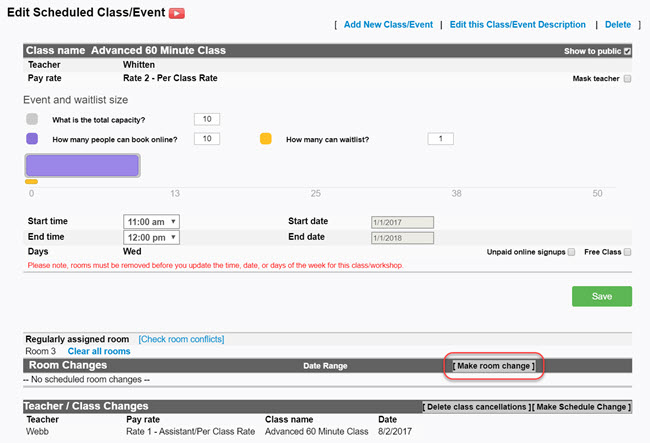This screenshot has height=443, width=650.
Task: Click the total capacity input field
Action: [x=207, y=119]
